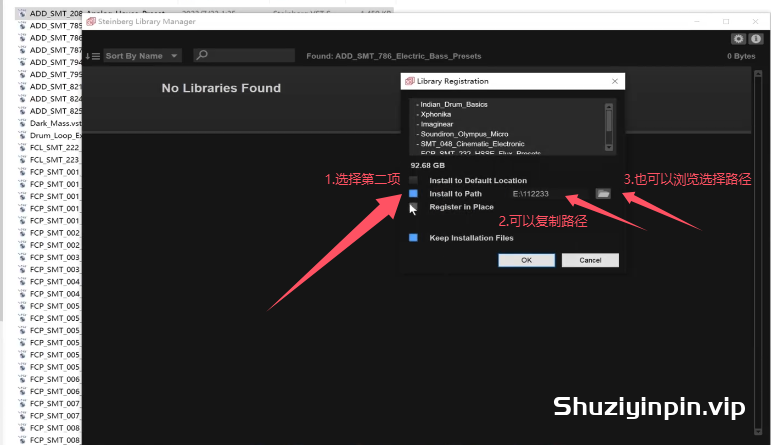Click the E:\112233 install path field
This screenshot has width=771, height=445.
(x=550, y=194)
